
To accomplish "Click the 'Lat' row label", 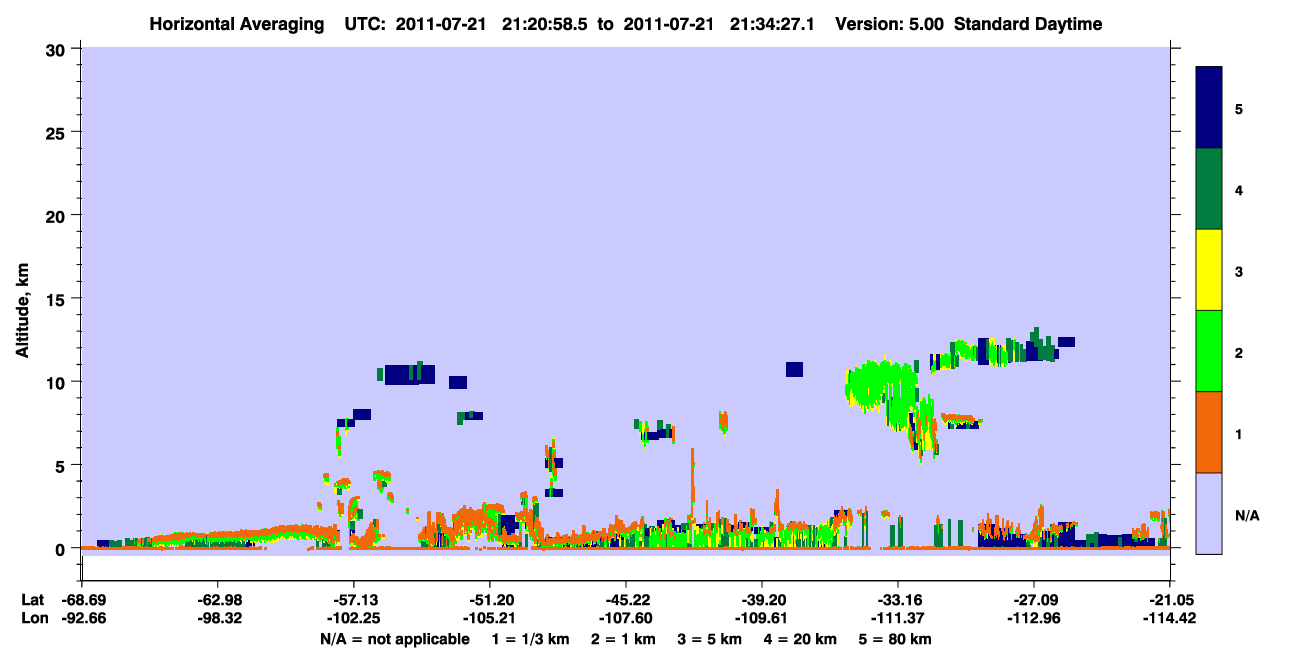I will [32, 600].
